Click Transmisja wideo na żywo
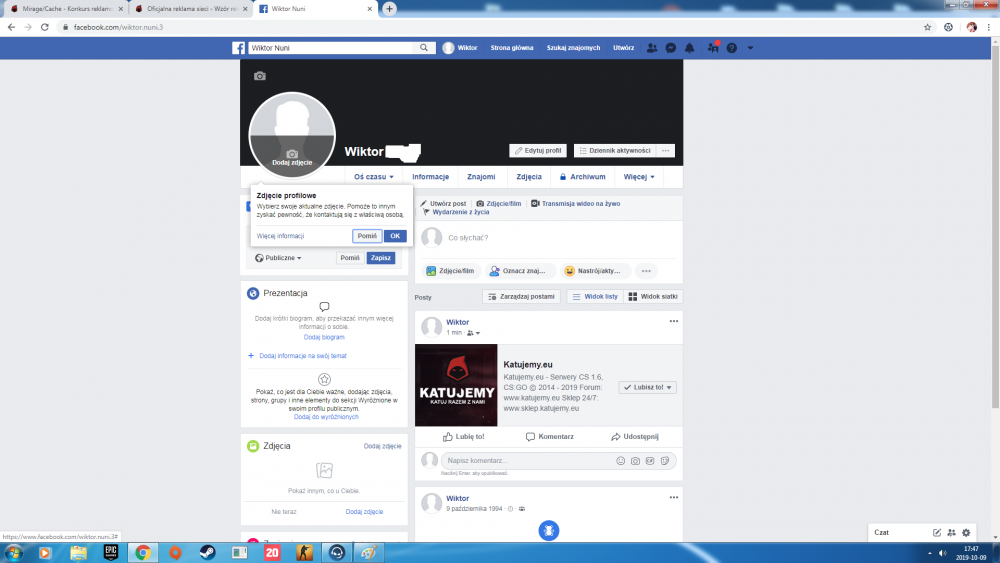Viewport: 1000px width, 563px height. [575, 203]
